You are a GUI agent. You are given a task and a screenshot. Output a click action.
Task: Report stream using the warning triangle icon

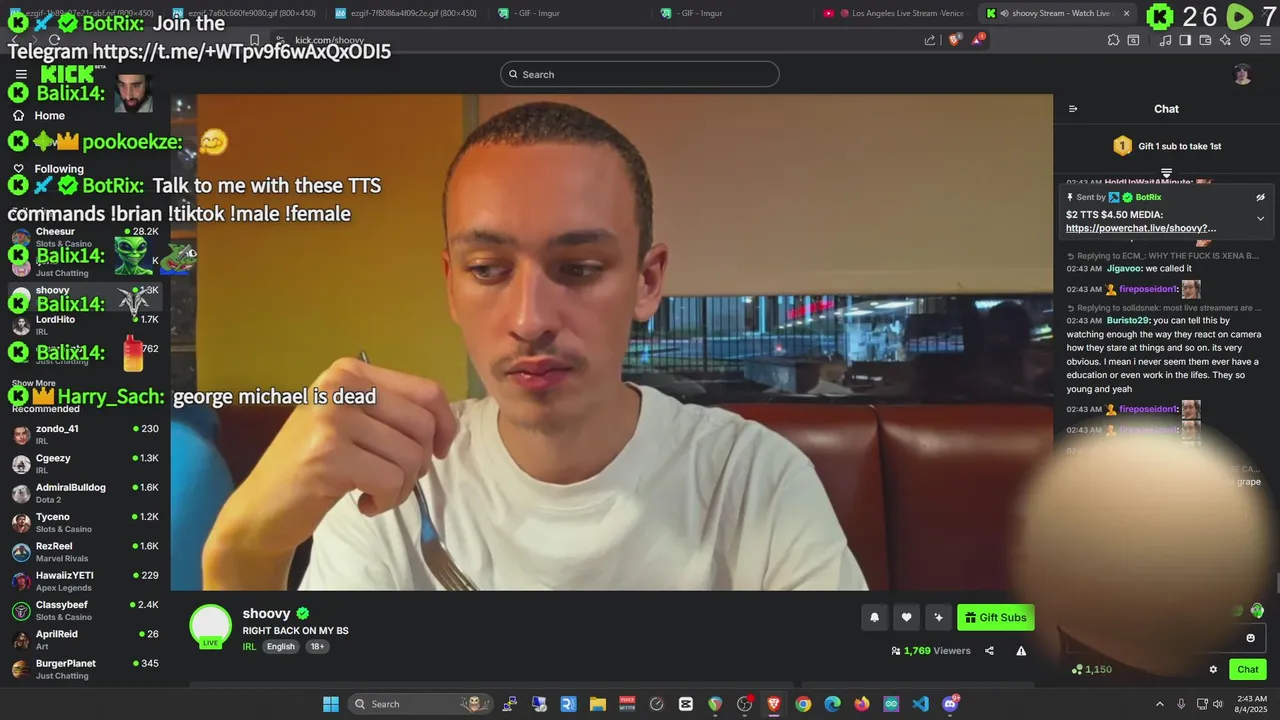pos(1021,651)
